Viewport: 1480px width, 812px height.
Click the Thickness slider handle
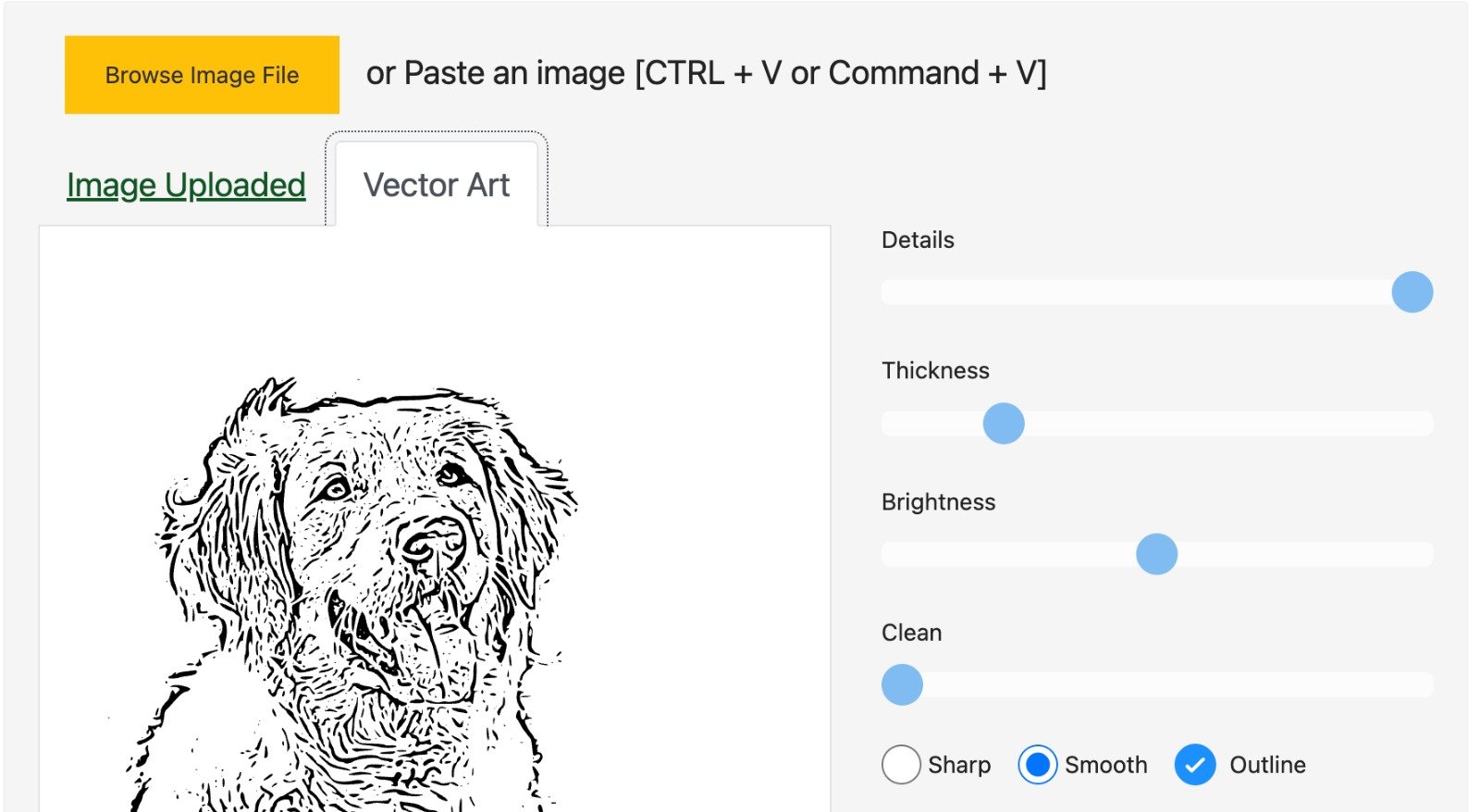point(1004,424)
